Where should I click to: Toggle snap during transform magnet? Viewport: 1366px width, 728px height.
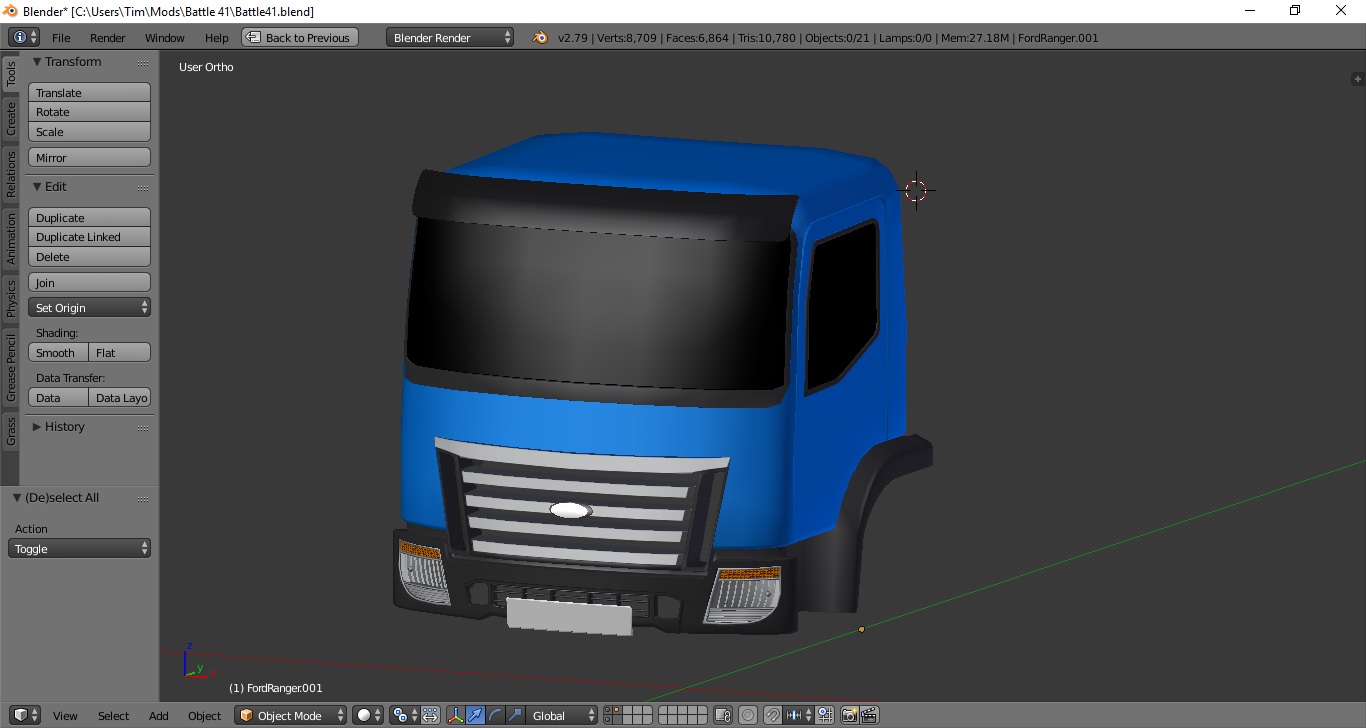point(772,715)
